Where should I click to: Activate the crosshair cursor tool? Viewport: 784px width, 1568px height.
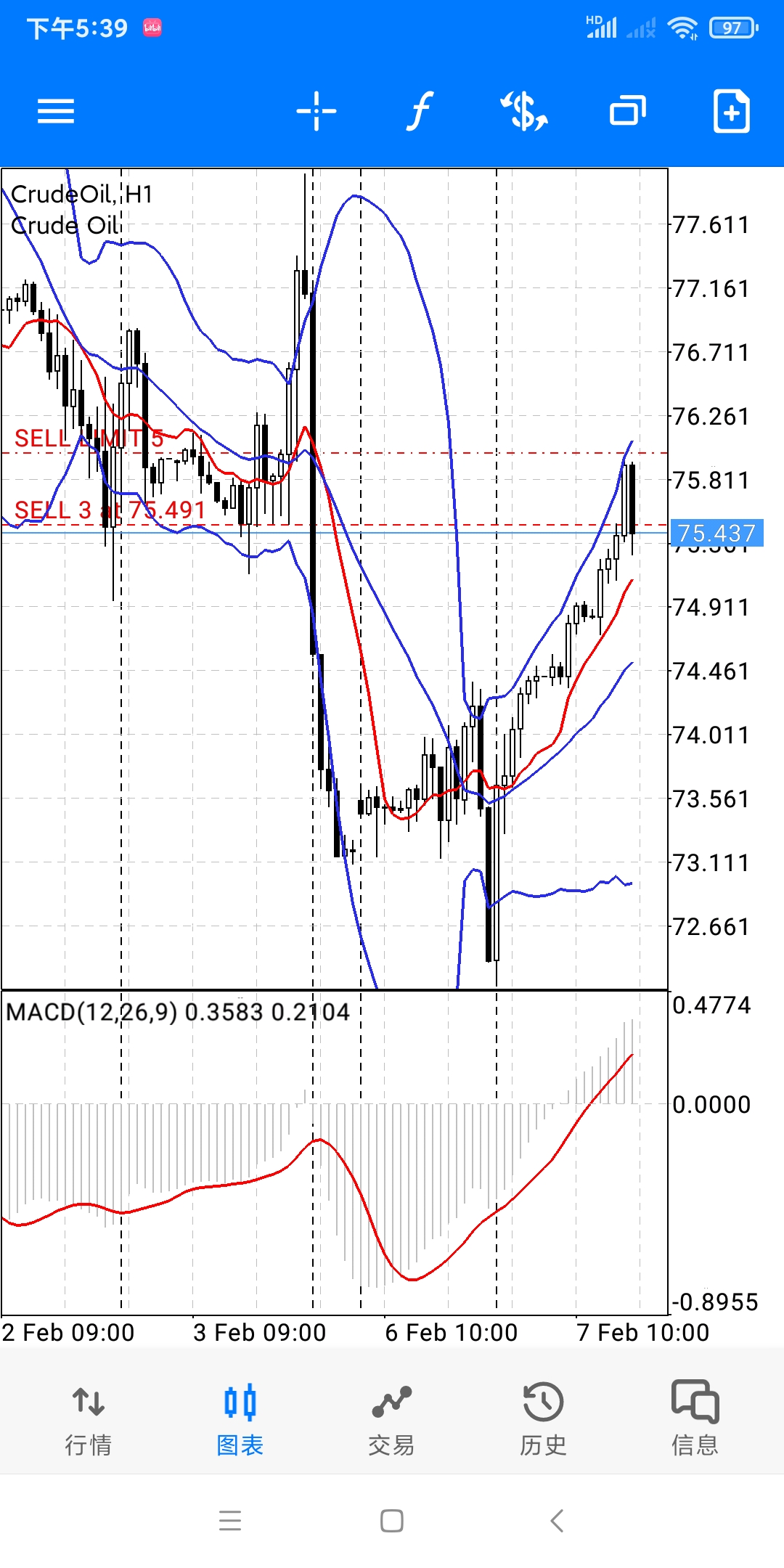[x=317, y=111]
